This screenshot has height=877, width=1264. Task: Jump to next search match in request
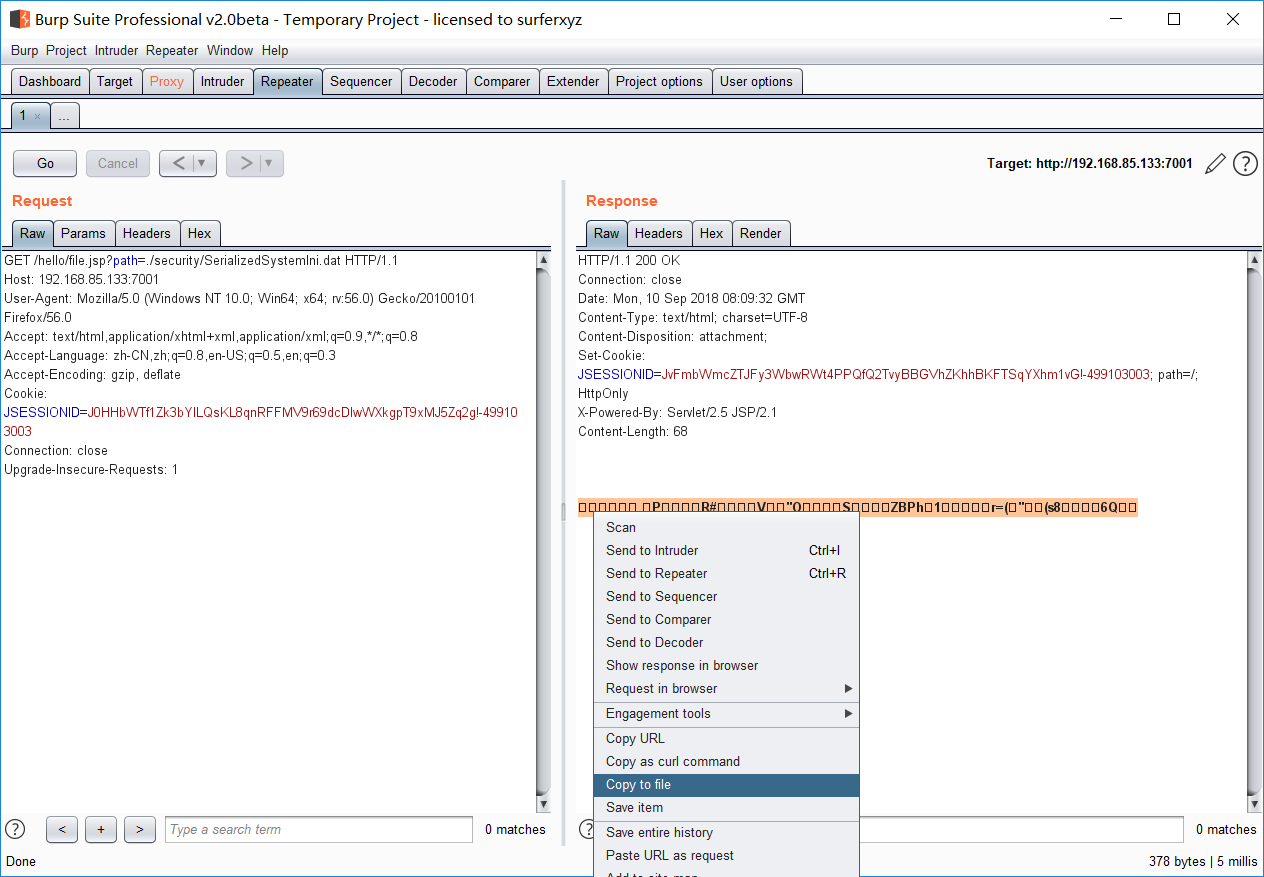pos(140,829)
